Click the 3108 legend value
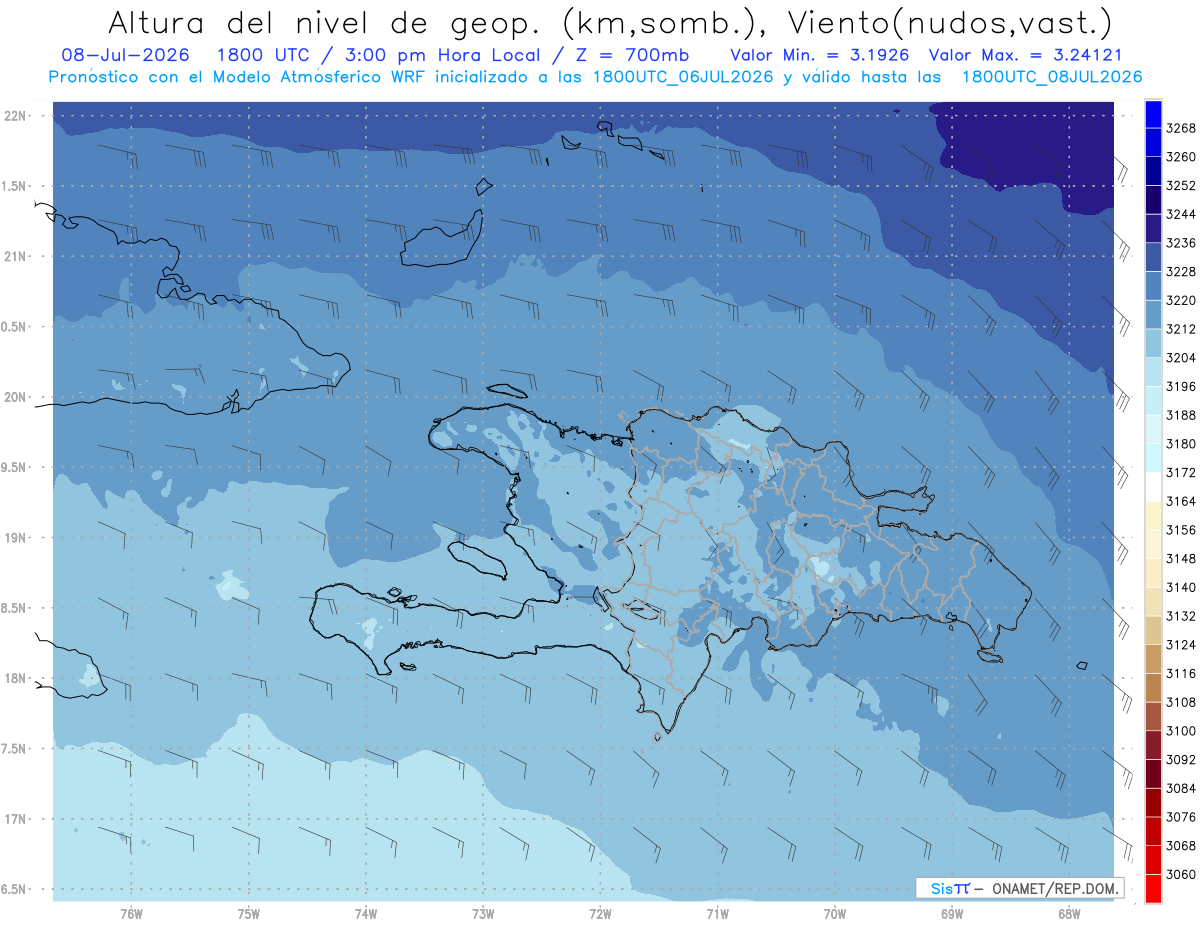The width and height of the screenshot is (1200, 927). tap(1181, 702)
